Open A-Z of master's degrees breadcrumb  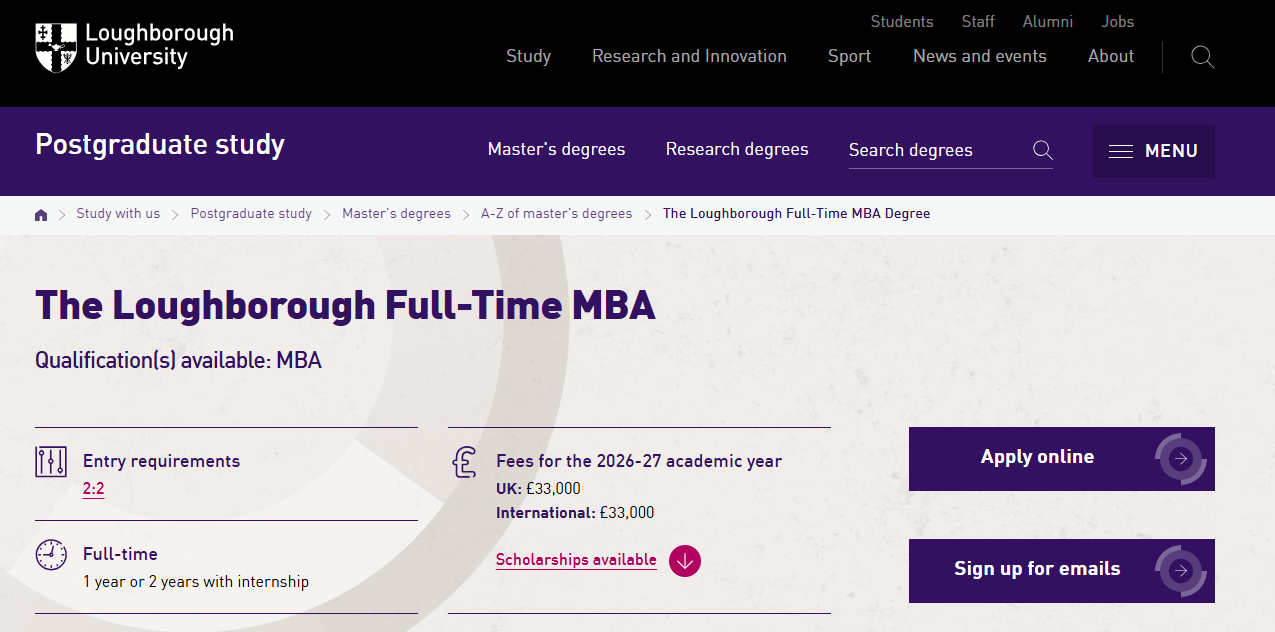(x=556, y=214)
